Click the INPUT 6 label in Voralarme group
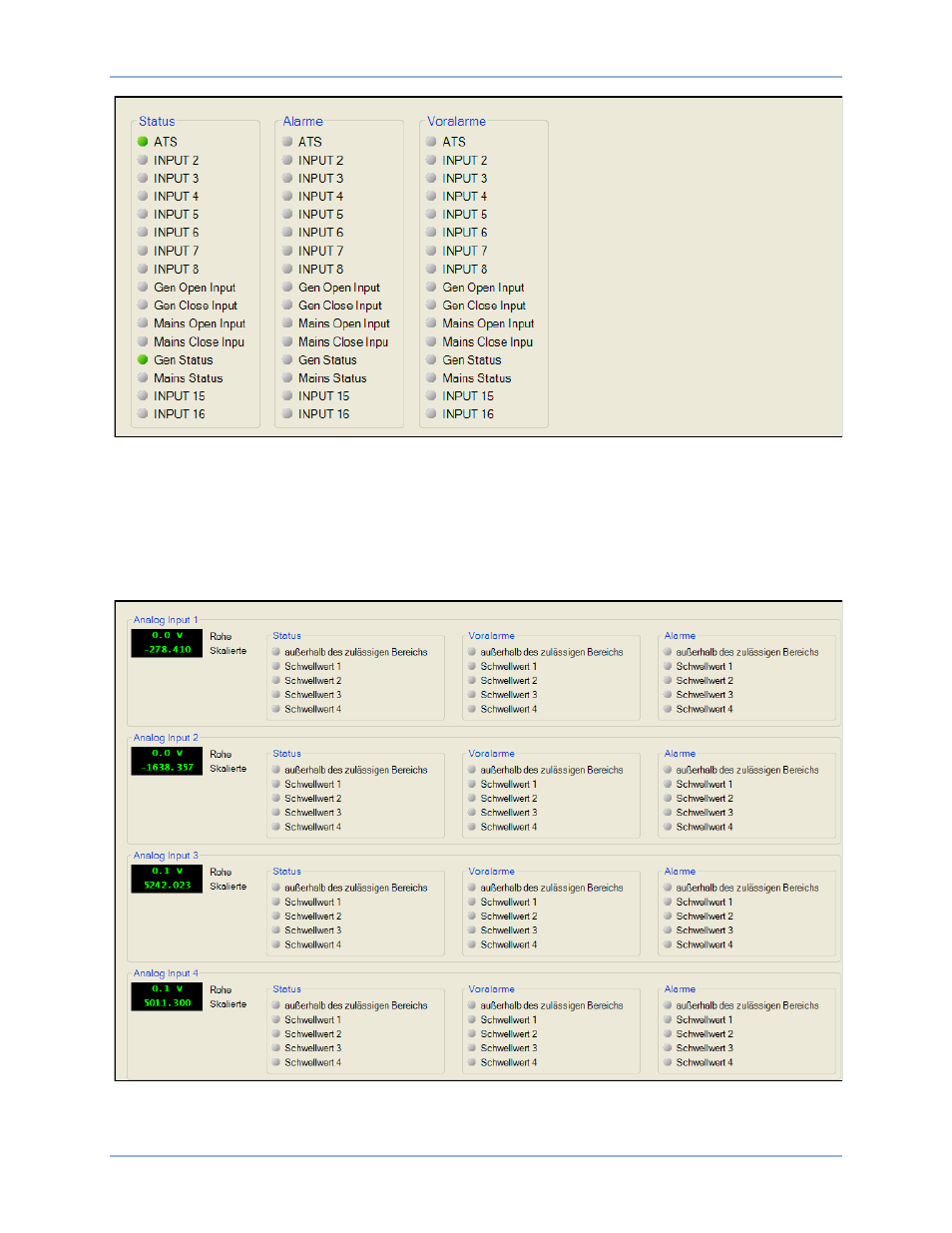The height and width of the screenshot is (1233, 952). click(x=465, y=233)
